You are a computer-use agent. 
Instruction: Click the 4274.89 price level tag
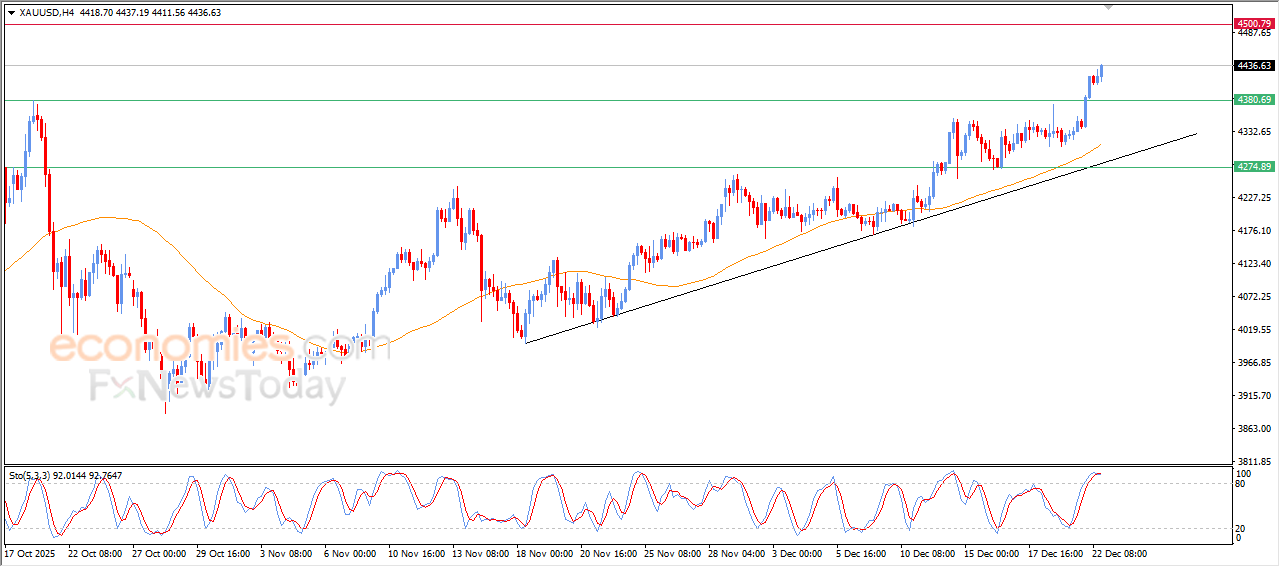tap(1254, 167)
